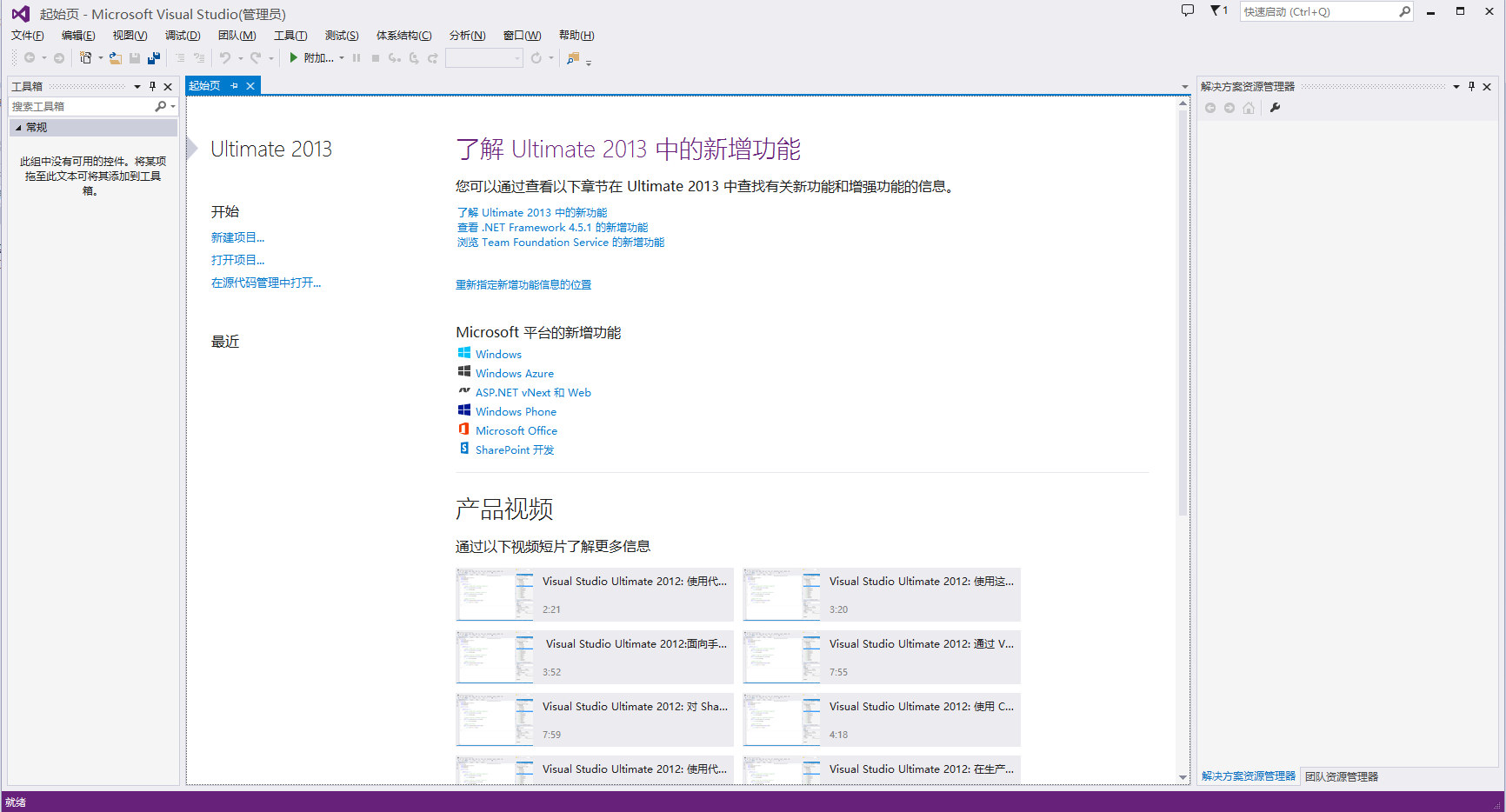
Task: Open the 附加 debug target dropdown arrow
Action: point(342,58)
